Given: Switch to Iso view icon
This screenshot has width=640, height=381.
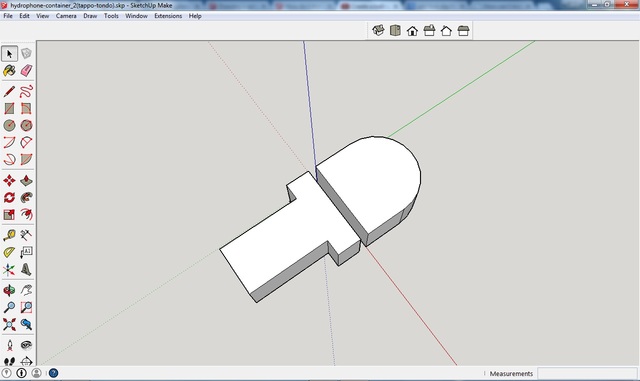Looking at the screenshot, I should pos(378,31).
